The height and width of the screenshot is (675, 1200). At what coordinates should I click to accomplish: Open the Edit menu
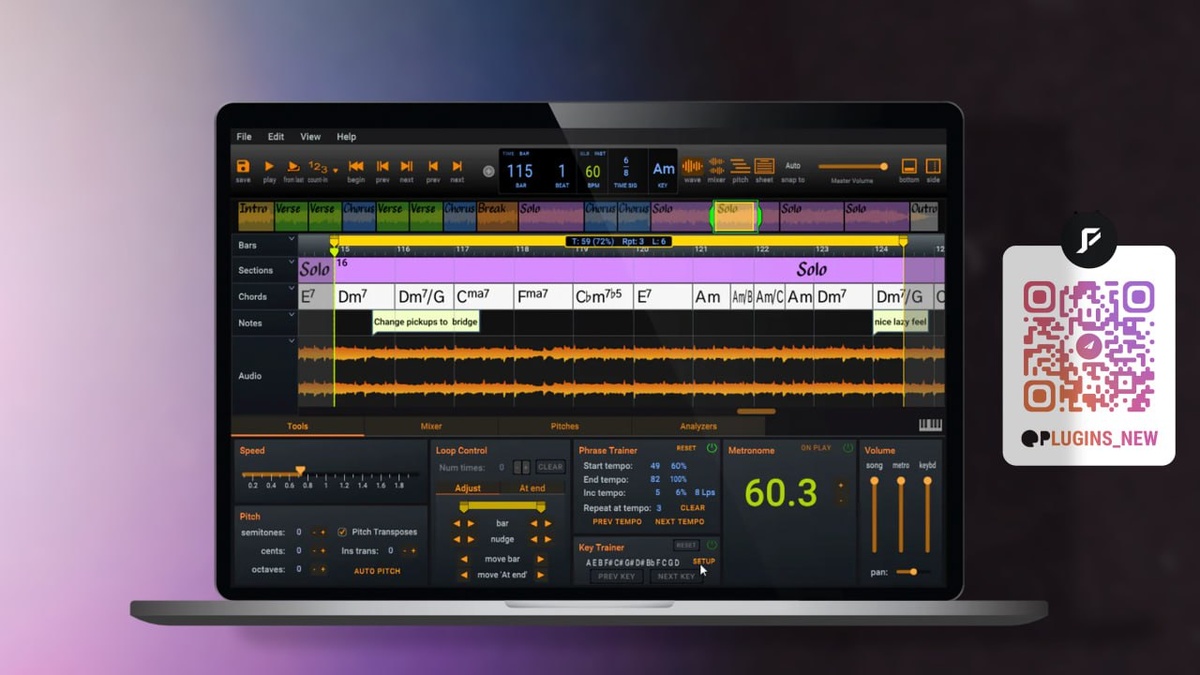click(x=276, y=137)
